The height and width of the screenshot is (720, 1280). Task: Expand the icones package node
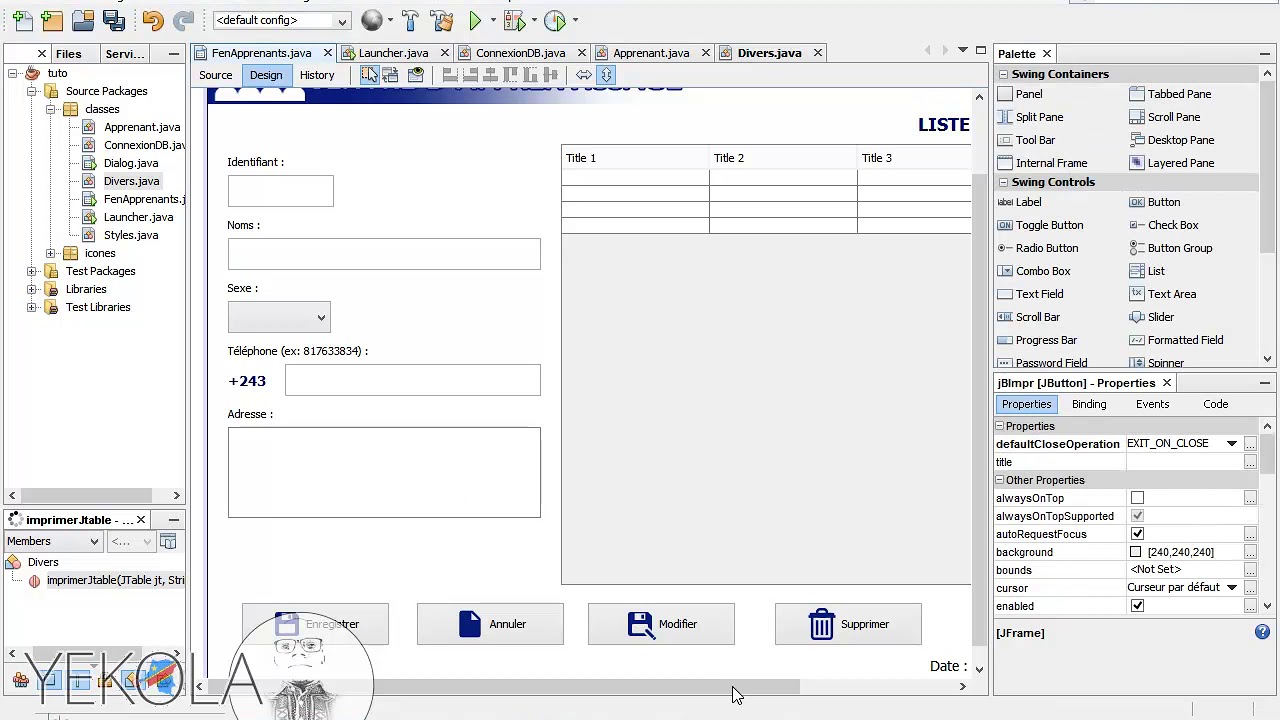[x=50, y=253]
